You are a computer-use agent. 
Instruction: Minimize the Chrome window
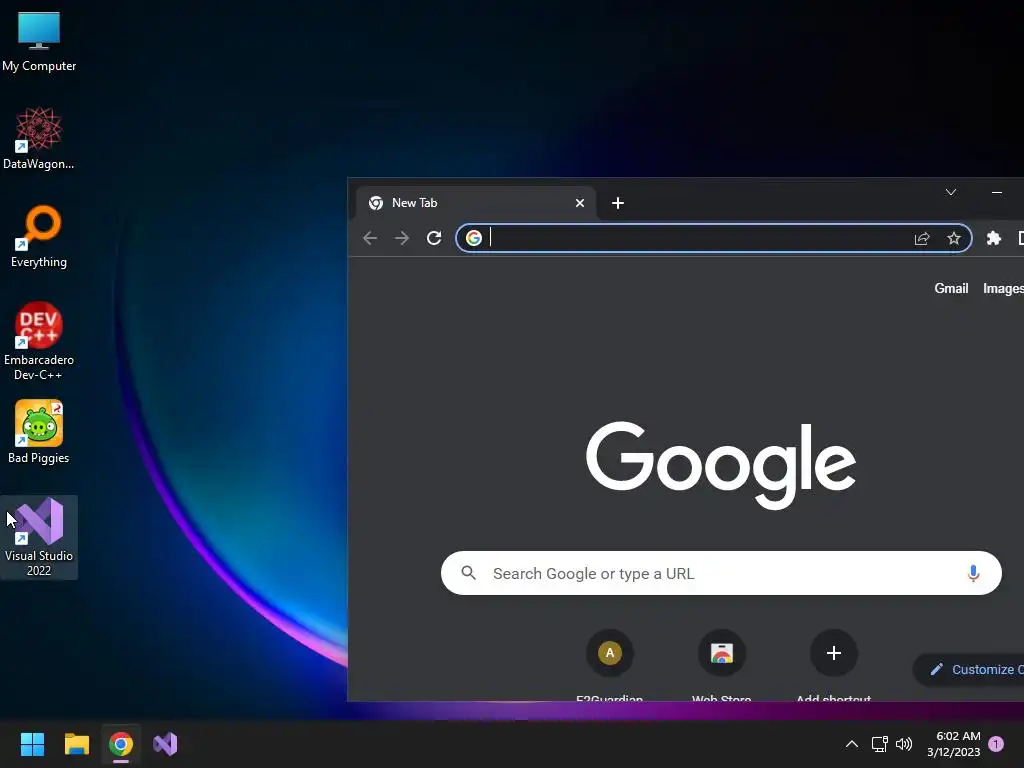[997, 192]
